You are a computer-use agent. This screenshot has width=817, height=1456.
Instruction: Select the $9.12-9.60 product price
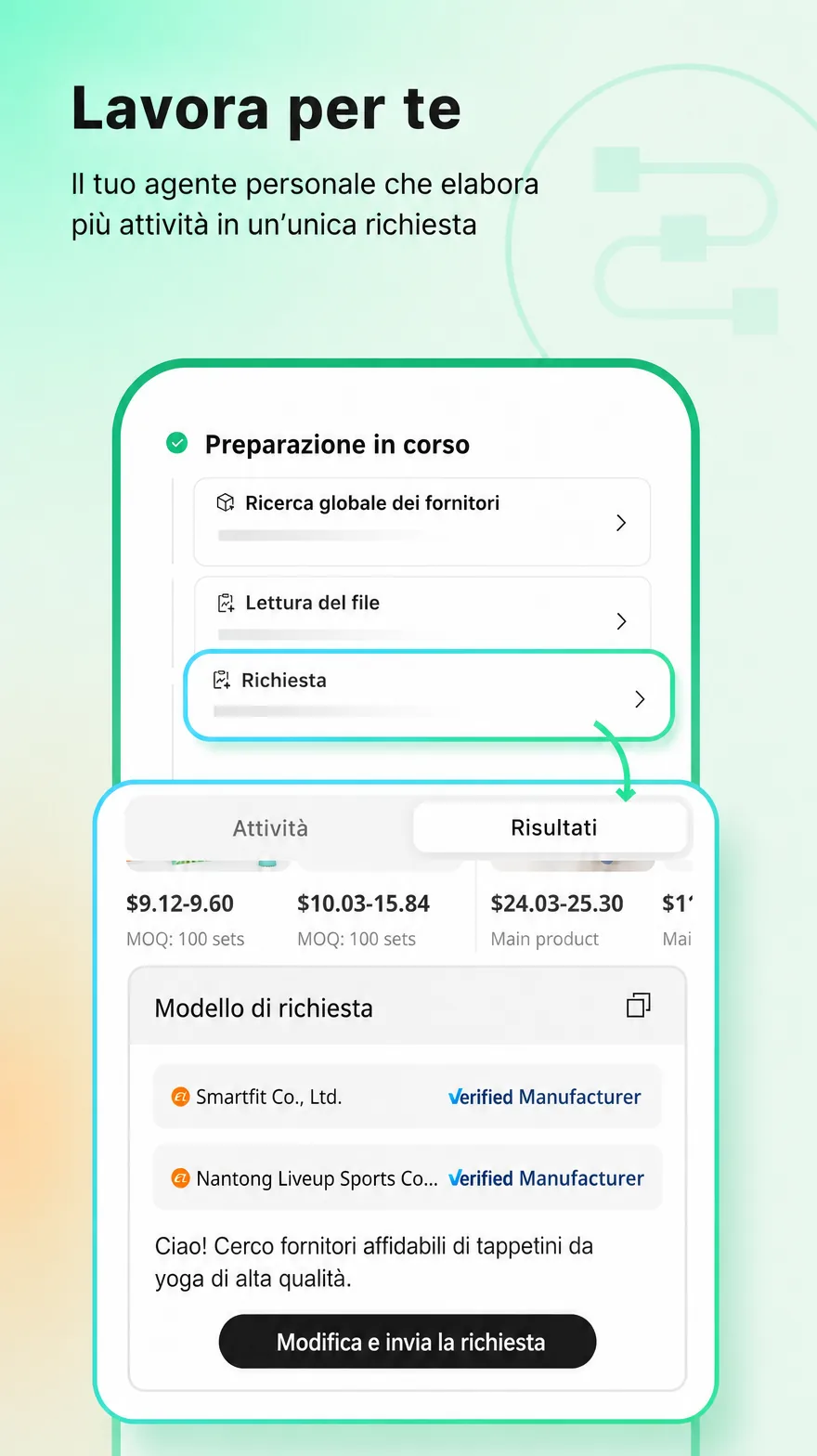(x=180, y=903)
